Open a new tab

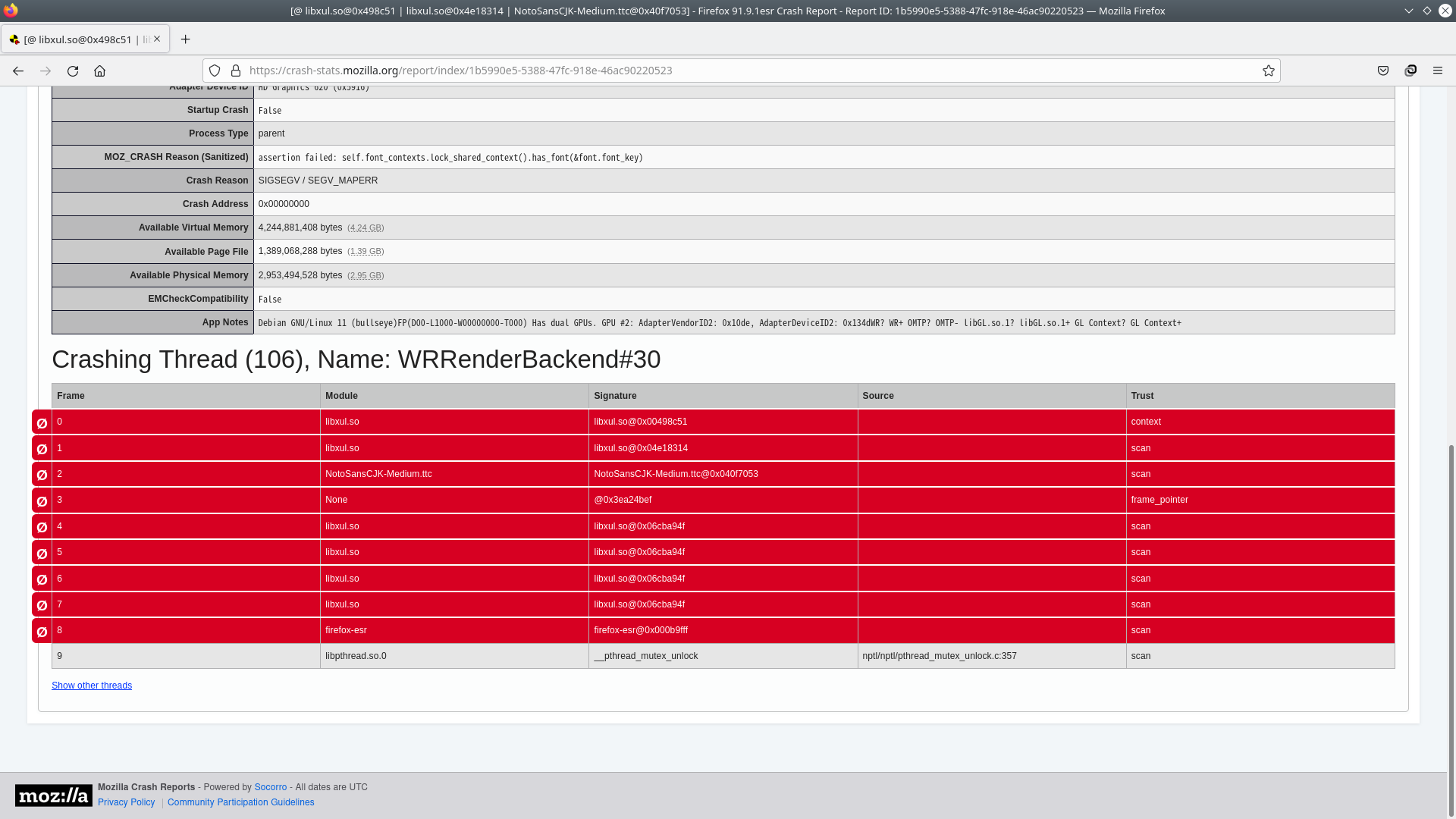[185, 39]
